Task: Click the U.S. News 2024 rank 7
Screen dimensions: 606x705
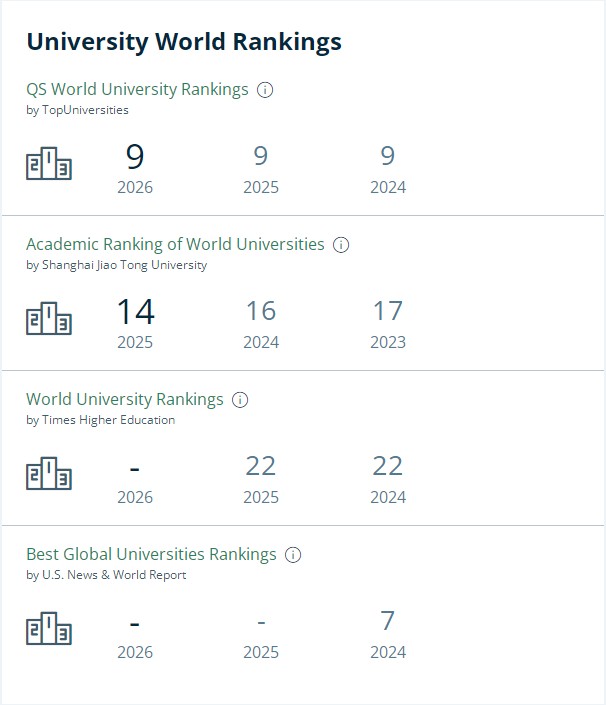Action: (x=388, y=621)
